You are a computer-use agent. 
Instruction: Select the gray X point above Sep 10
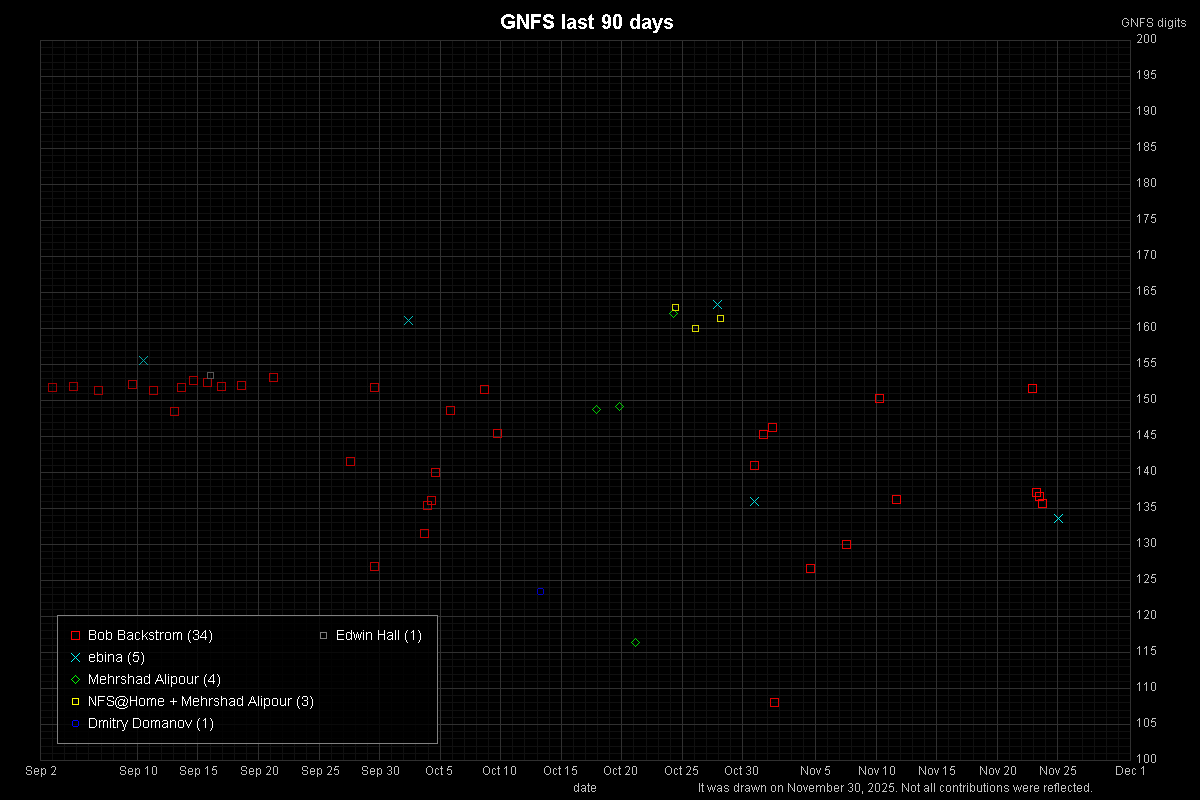tap(143, 360)
